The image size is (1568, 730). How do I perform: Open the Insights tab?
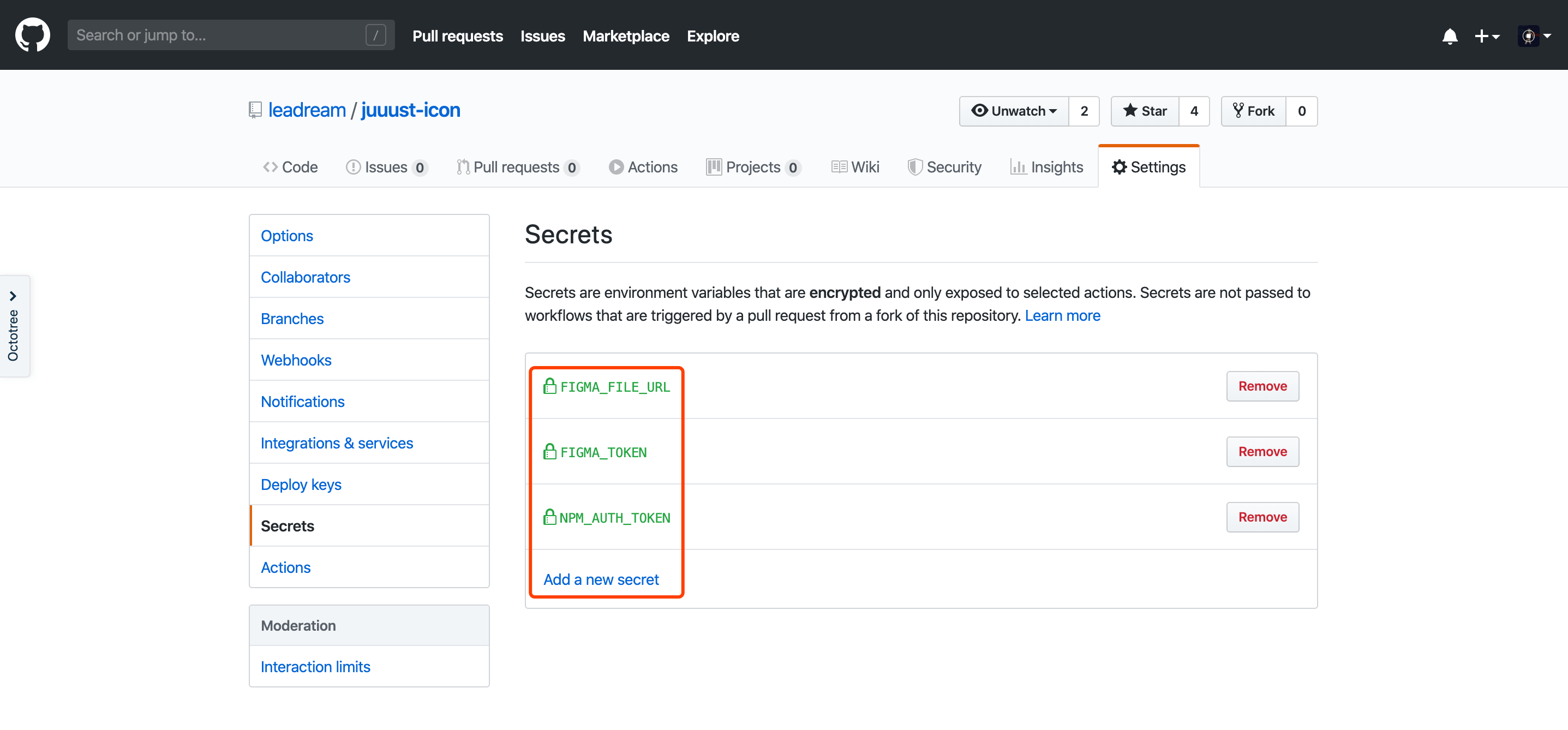coord(1047,167)
